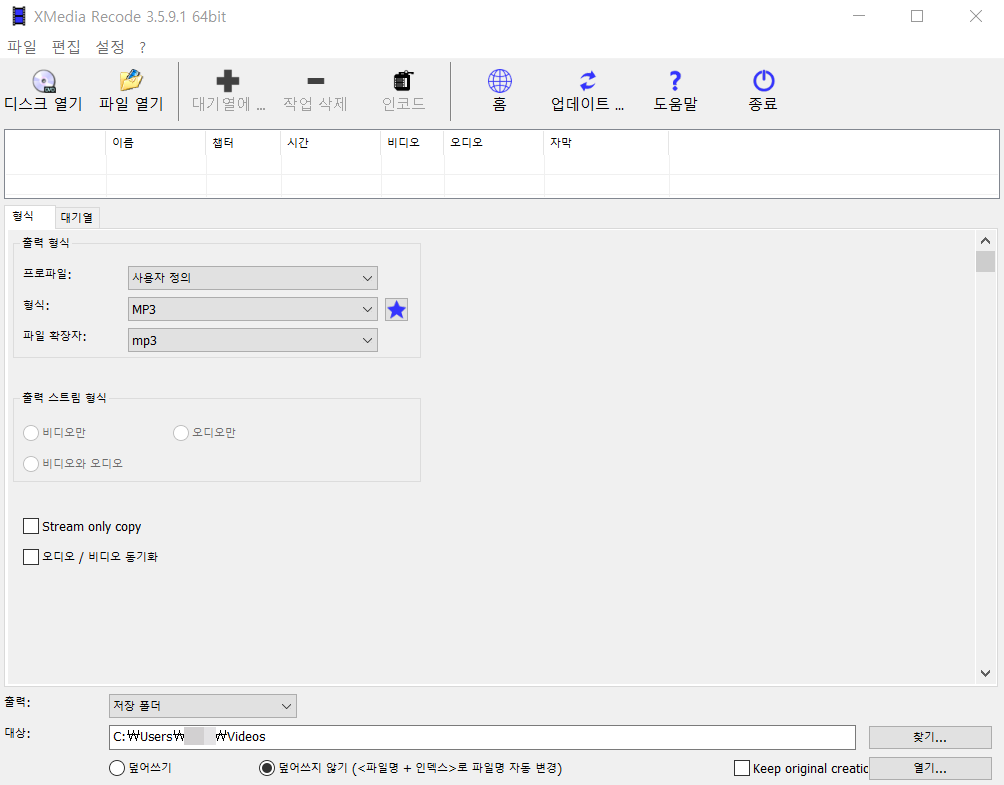The image size is (1004, 785).
Task: Click the 자막 column header
Action: point(606,143)
